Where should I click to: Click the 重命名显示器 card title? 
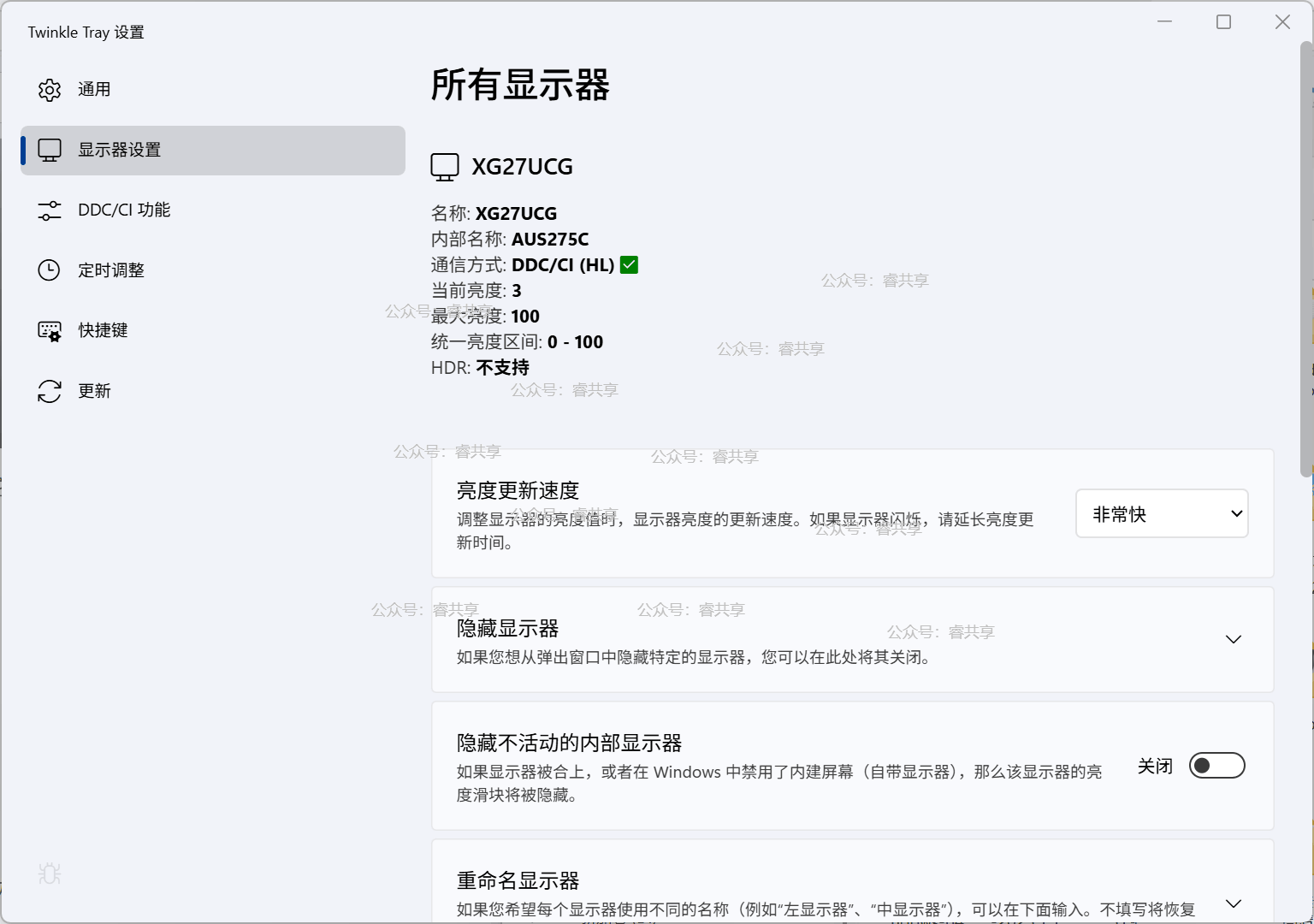coord(518,880)
